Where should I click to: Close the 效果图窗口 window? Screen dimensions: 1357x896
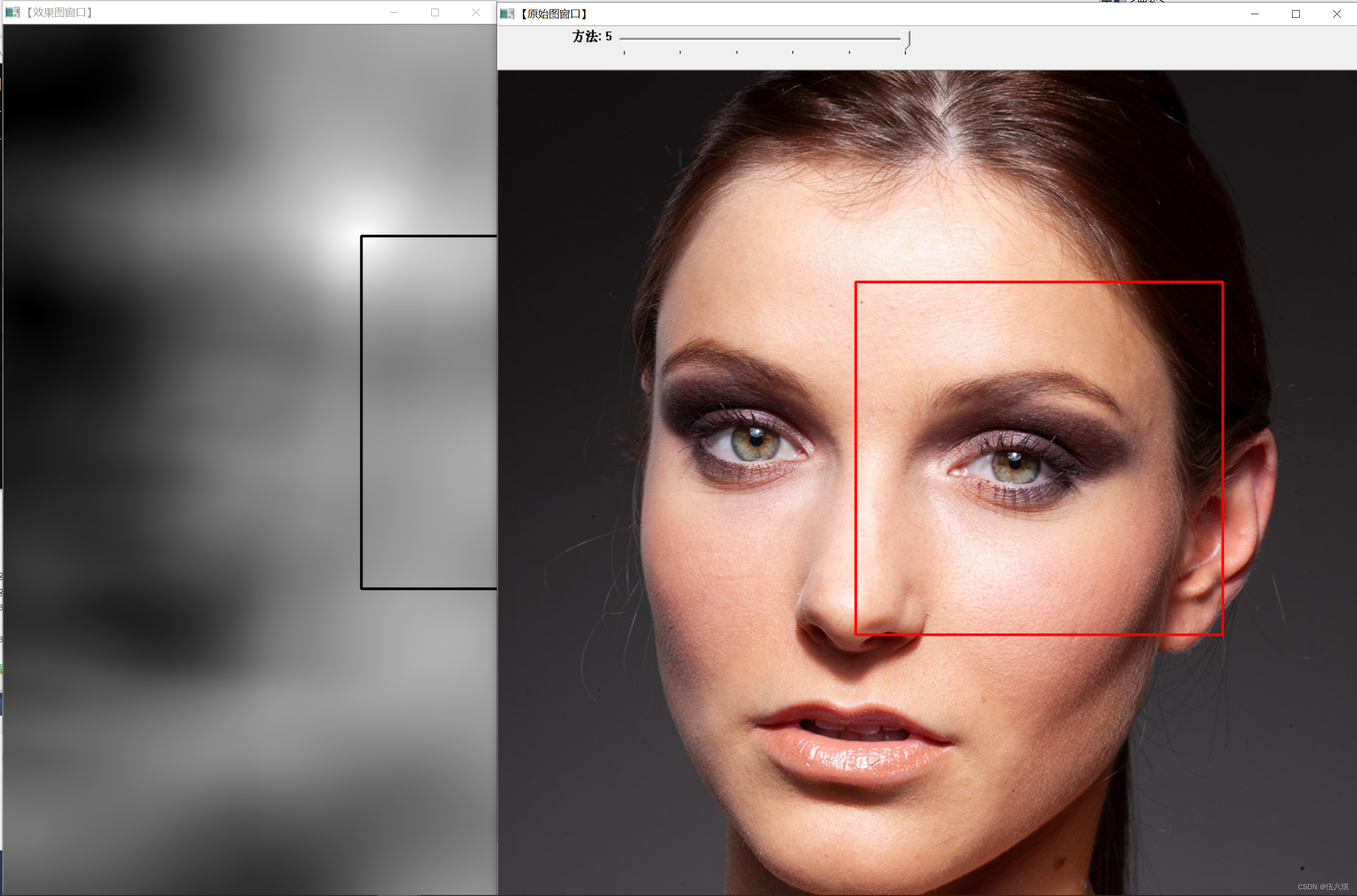coord(476,12)
